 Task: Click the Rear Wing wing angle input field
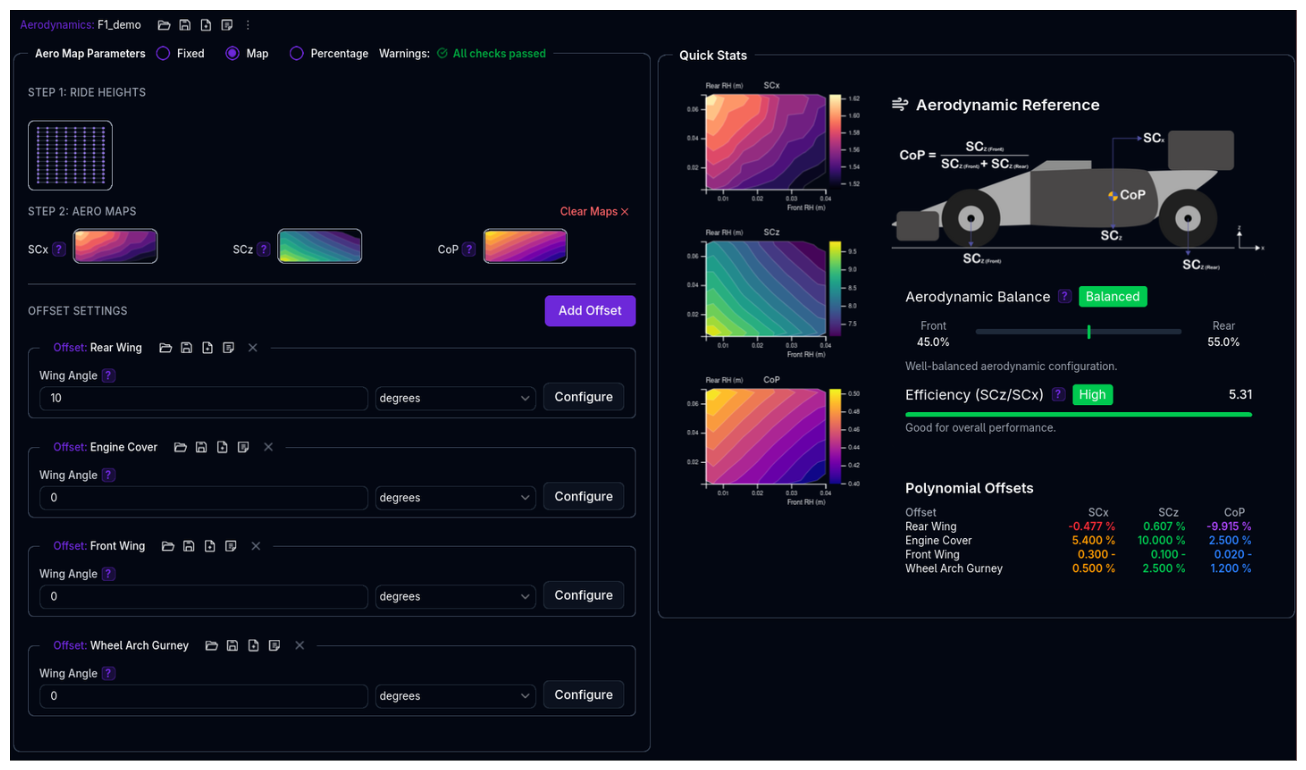pos(200,397)
